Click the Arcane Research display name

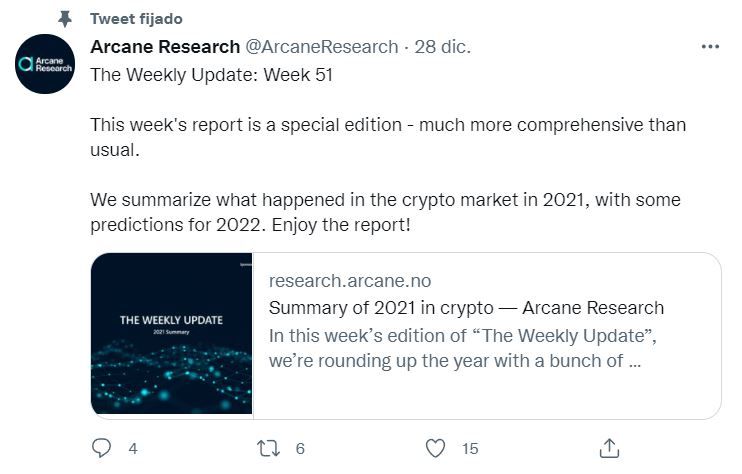click(165, 47)
